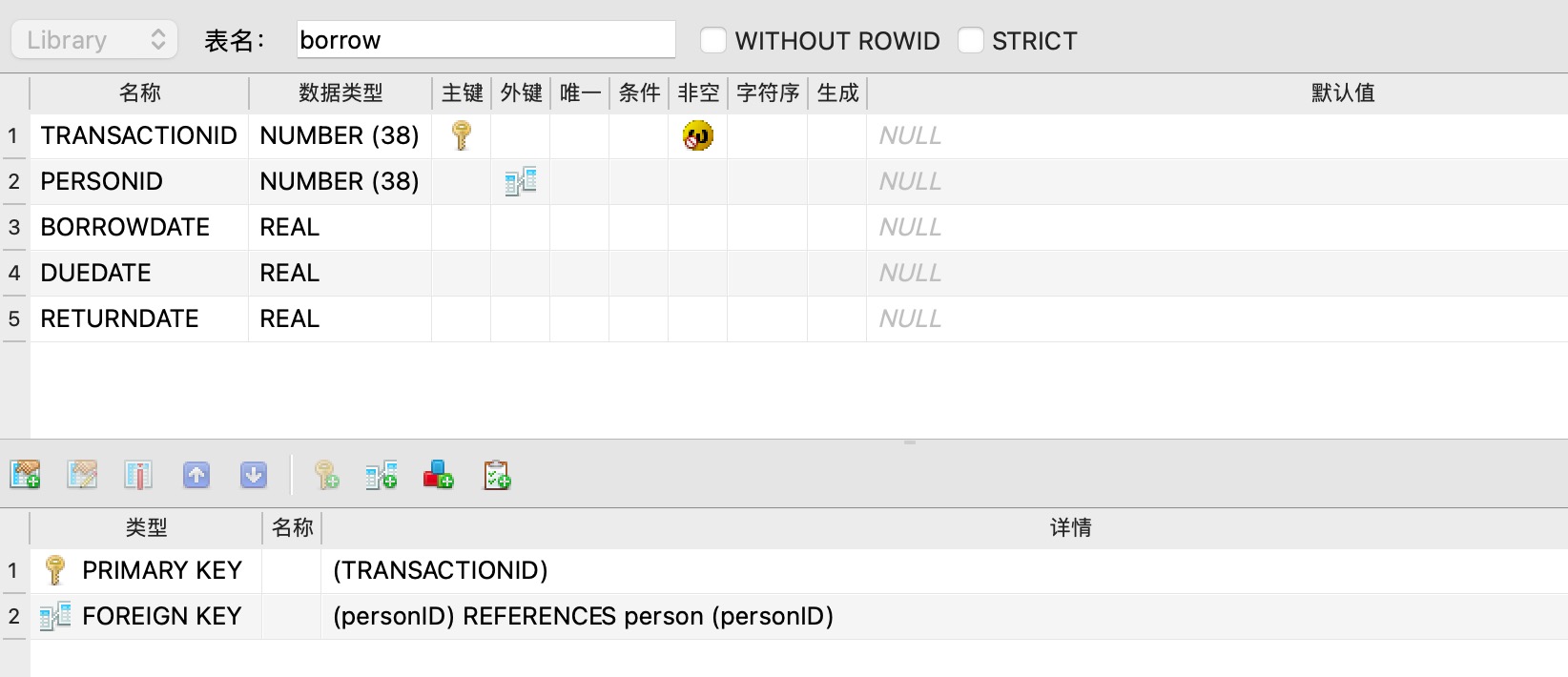The image size is (1568, 677).
Task: Add a unique constraint blocks icon
Action: 438,474
